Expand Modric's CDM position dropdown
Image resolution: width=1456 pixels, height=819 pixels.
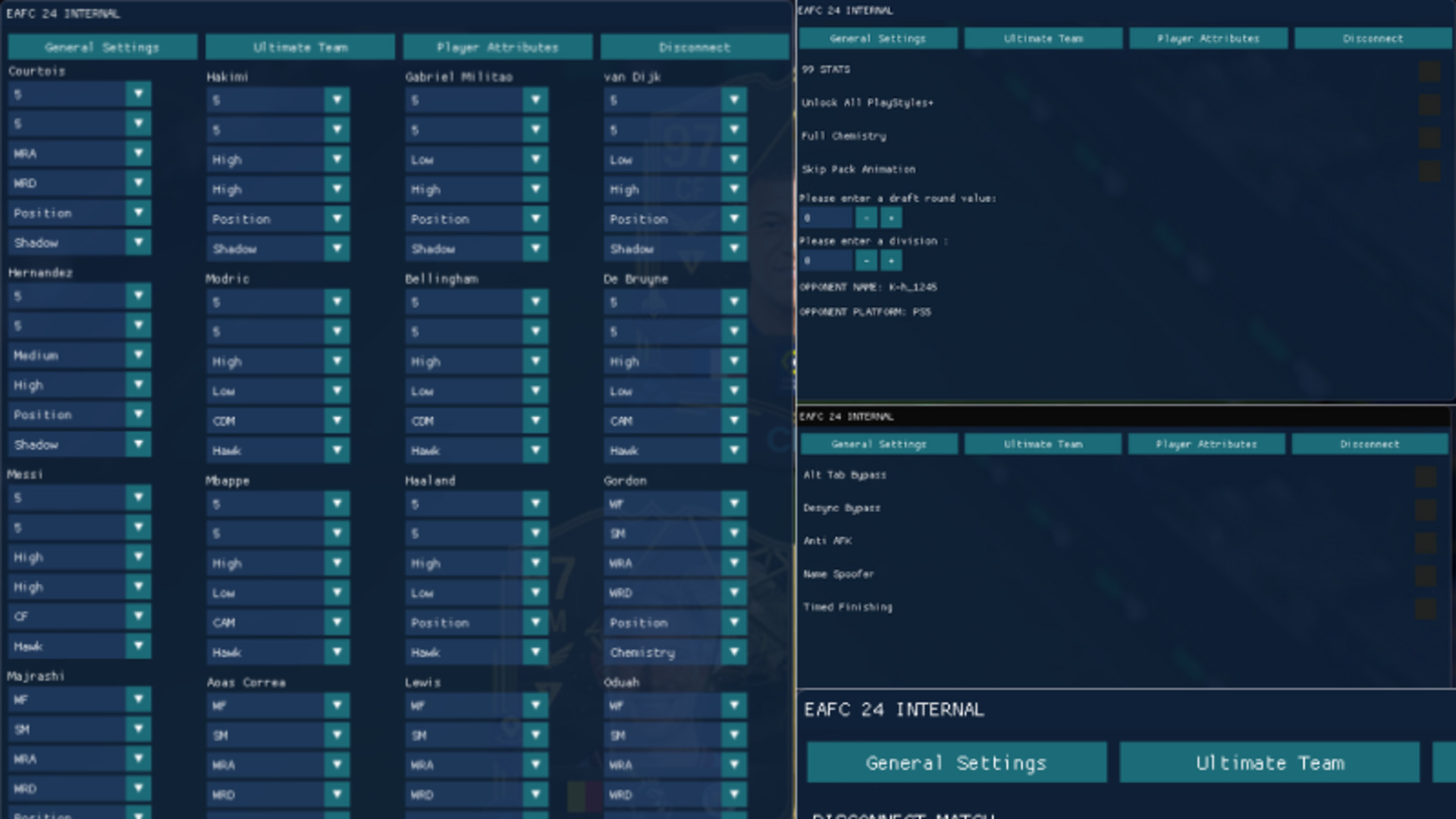[337, 421]
